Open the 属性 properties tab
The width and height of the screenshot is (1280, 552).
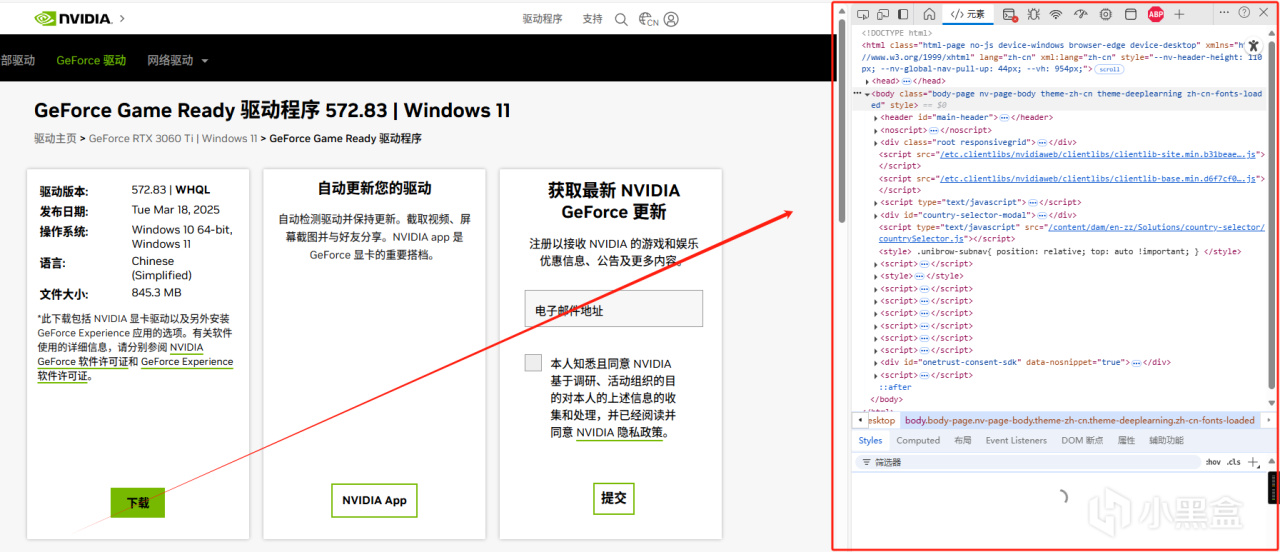1126,440
